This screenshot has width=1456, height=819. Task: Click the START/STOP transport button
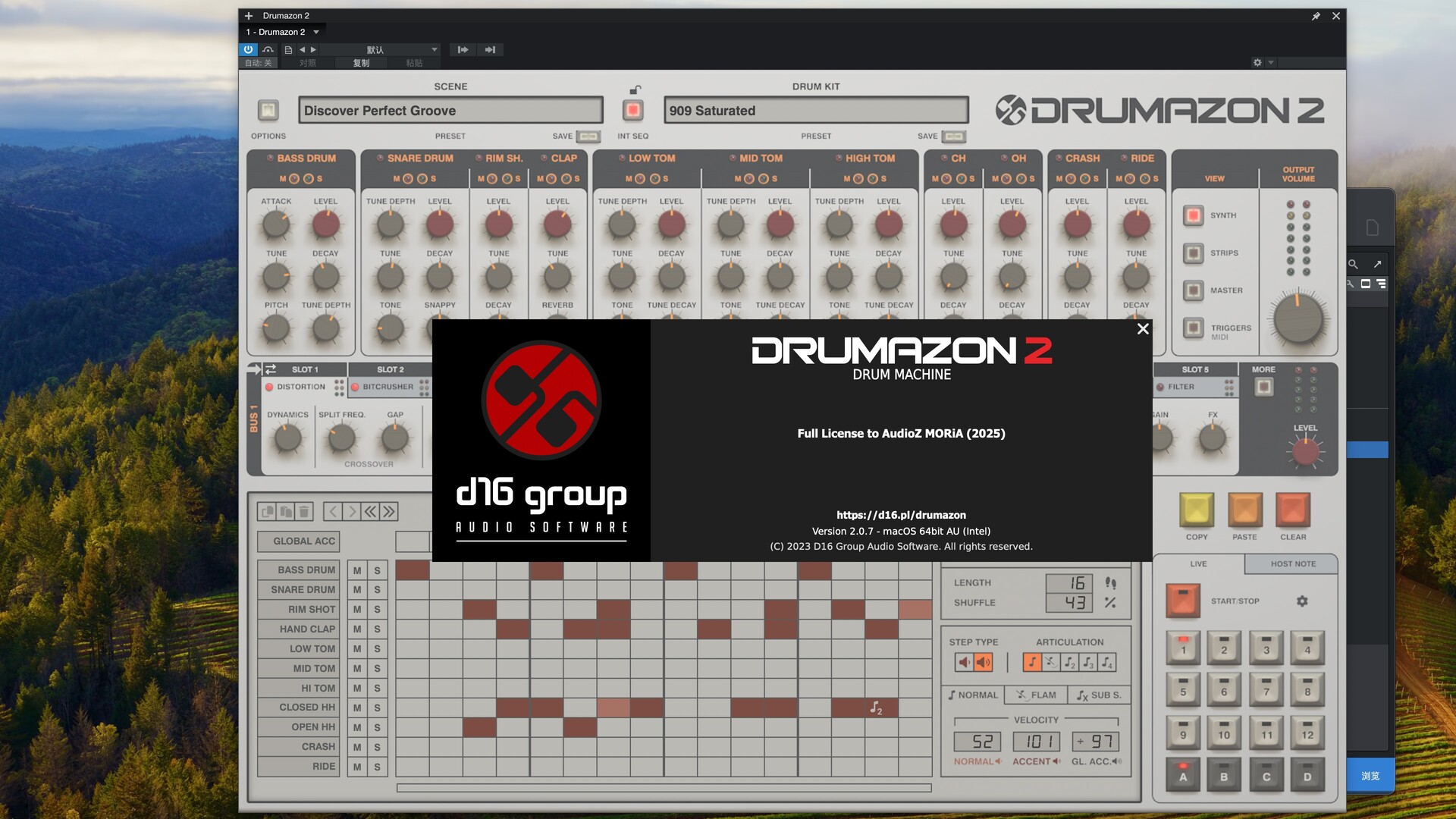click(1183, 601)
